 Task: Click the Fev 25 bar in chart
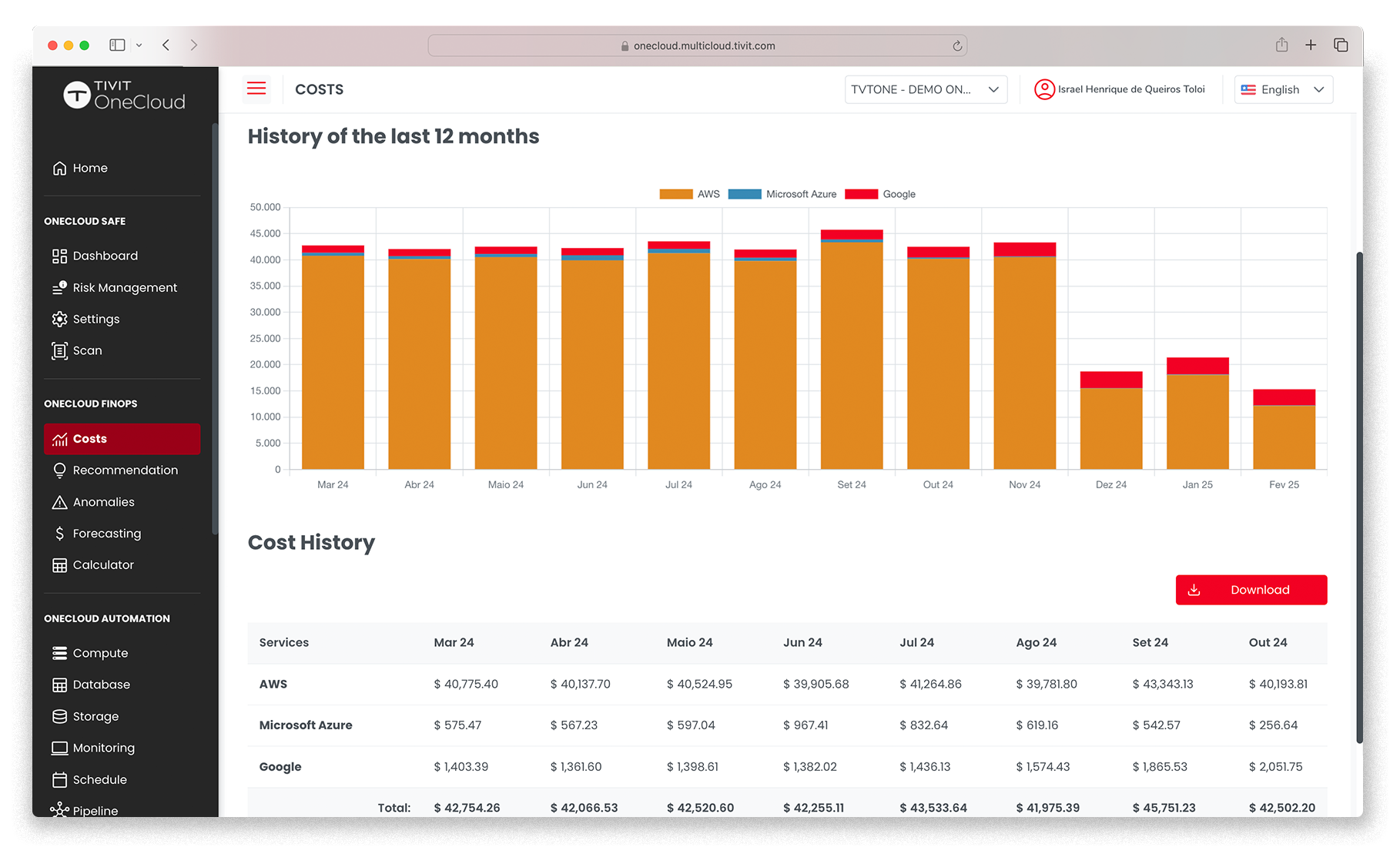(x=1284, y=429)
